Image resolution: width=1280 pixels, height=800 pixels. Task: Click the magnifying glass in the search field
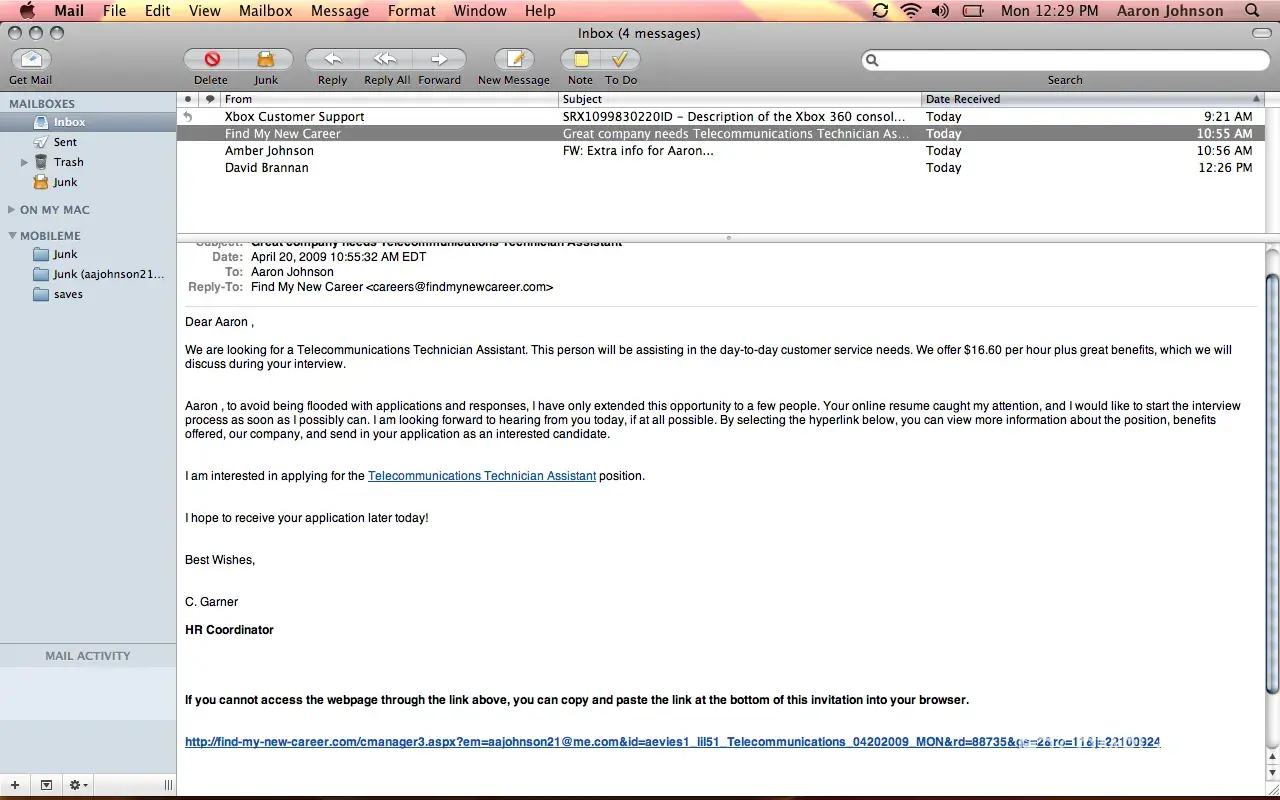tap(872, 60)
